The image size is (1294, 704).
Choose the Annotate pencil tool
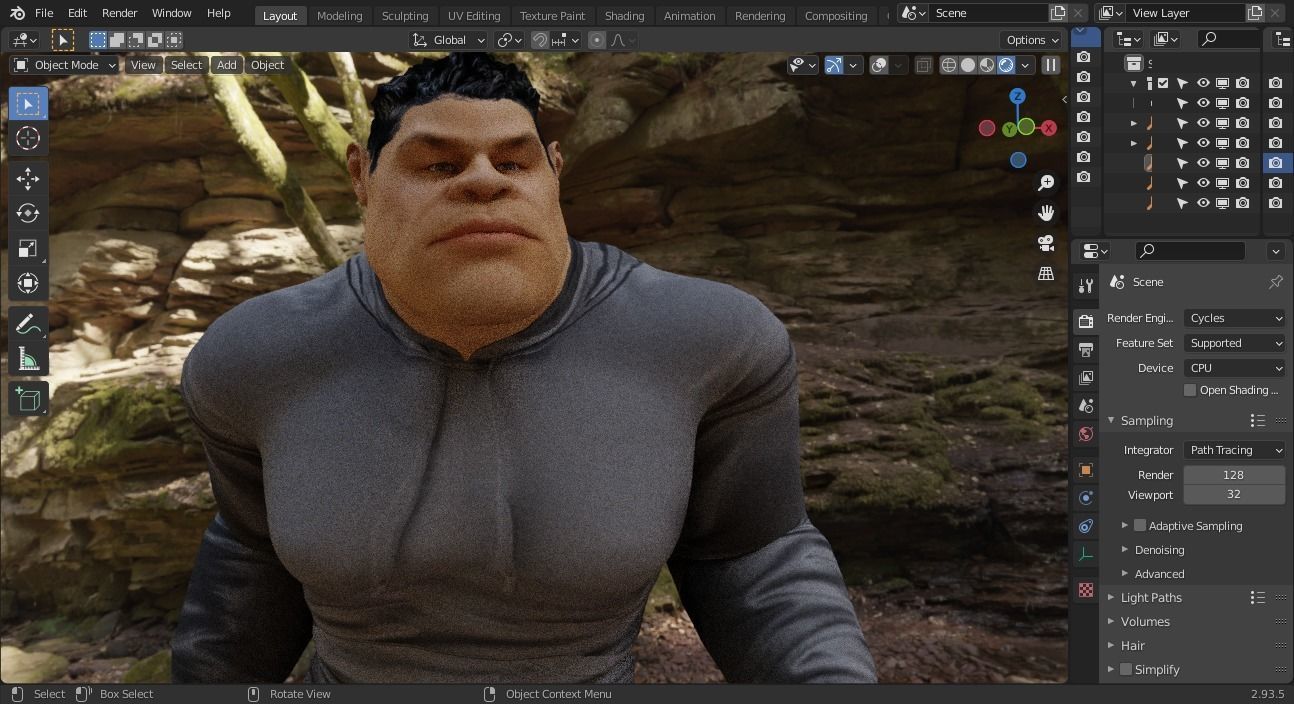point(28,324)
